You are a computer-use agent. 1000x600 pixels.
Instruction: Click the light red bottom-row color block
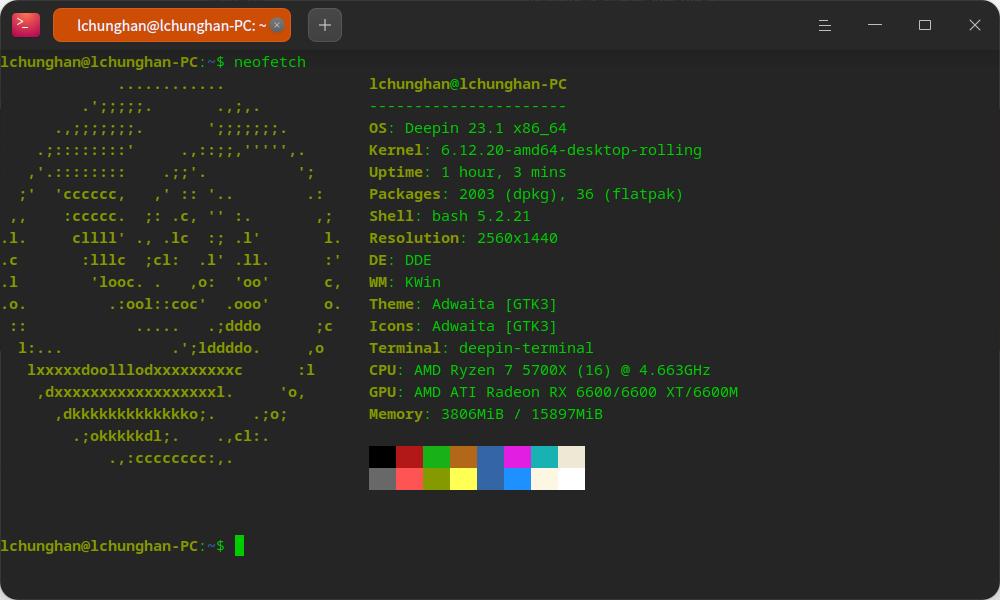click(409, 479)
